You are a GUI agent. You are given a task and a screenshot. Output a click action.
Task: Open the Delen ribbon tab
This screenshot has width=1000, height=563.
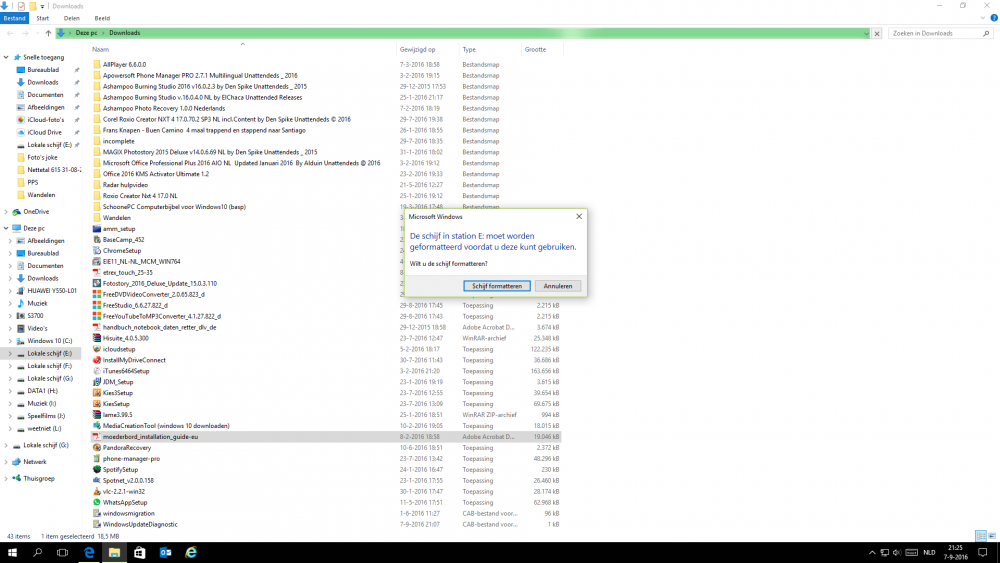(71, 18)
